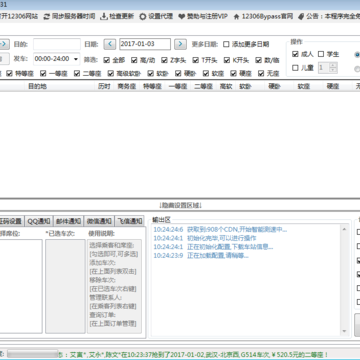Open 12306Bypass official site home icon
This screenshot has height=360, width=360.
pos(237,16)
